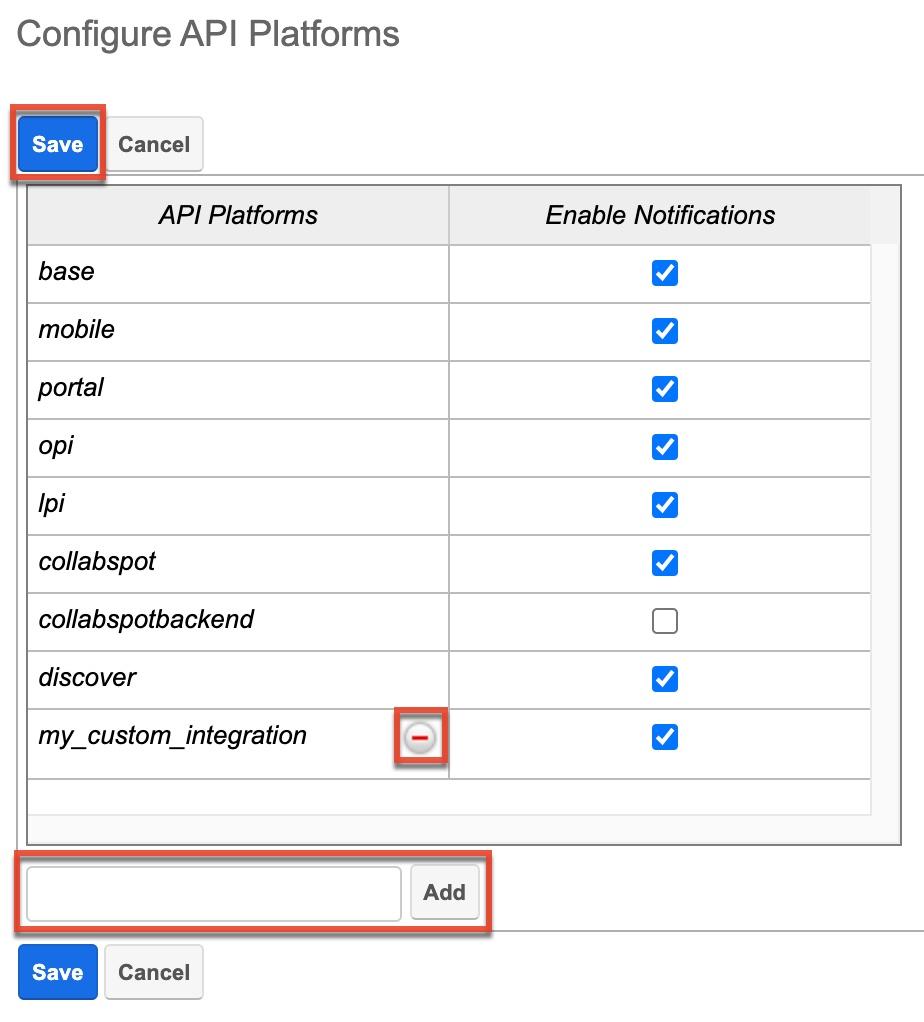
Task: Disable notifications for the base platform
Action: pos(664,273)
